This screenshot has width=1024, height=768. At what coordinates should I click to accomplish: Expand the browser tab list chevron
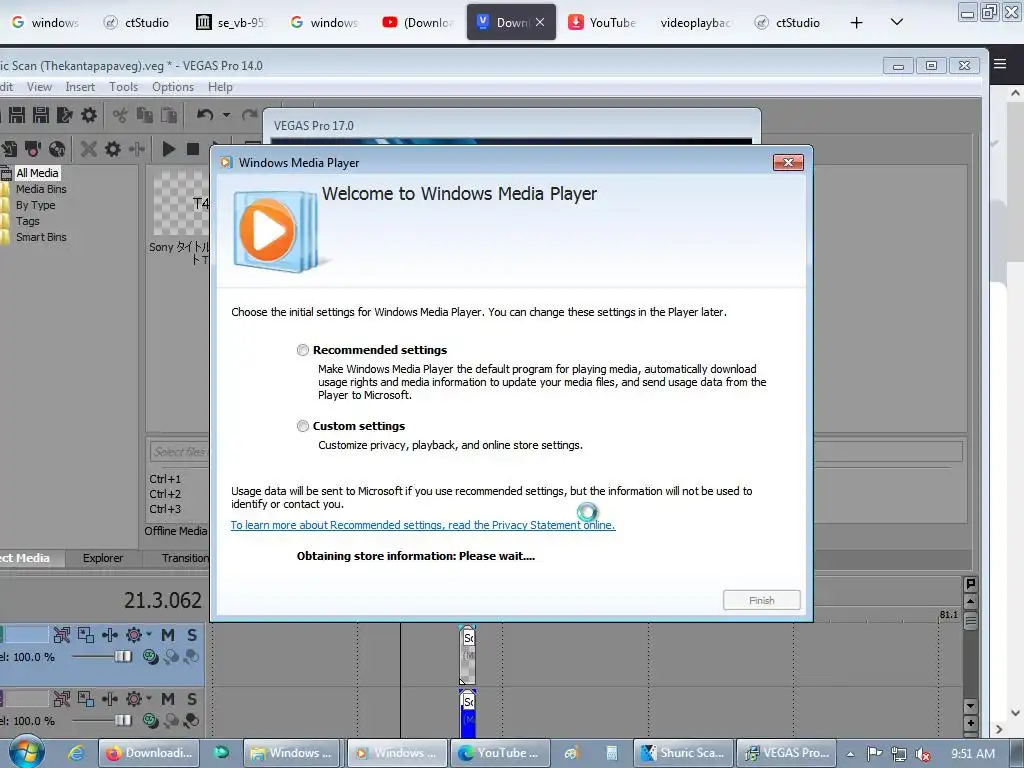tap(897, 22)
